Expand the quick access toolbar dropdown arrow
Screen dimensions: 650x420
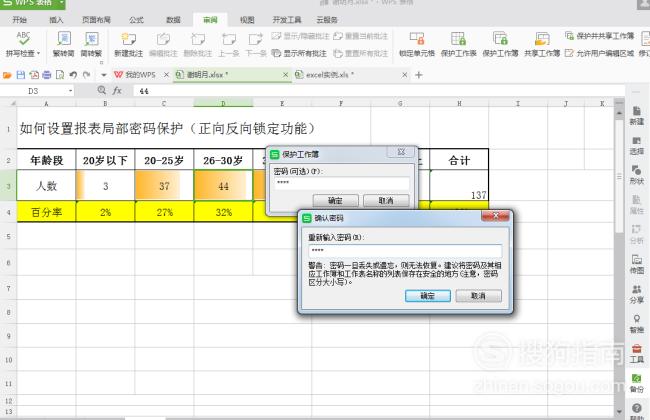tap(104, 75)
